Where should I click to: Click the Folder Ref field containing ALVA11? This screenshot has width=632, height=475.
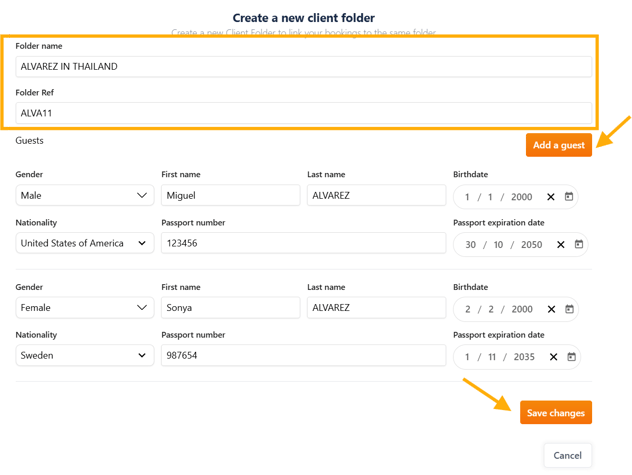(x=303, y=113)
